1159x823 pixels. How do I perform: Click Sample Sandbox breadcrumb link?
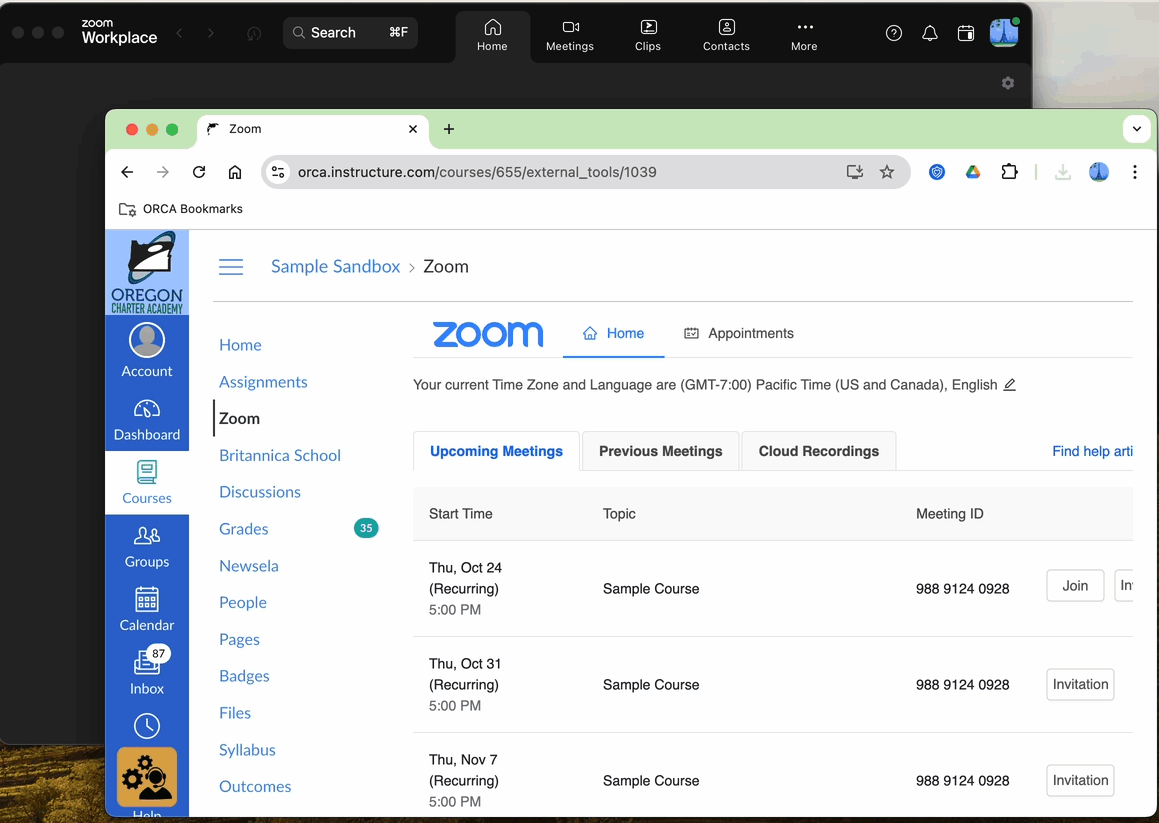tap(336, 266)
